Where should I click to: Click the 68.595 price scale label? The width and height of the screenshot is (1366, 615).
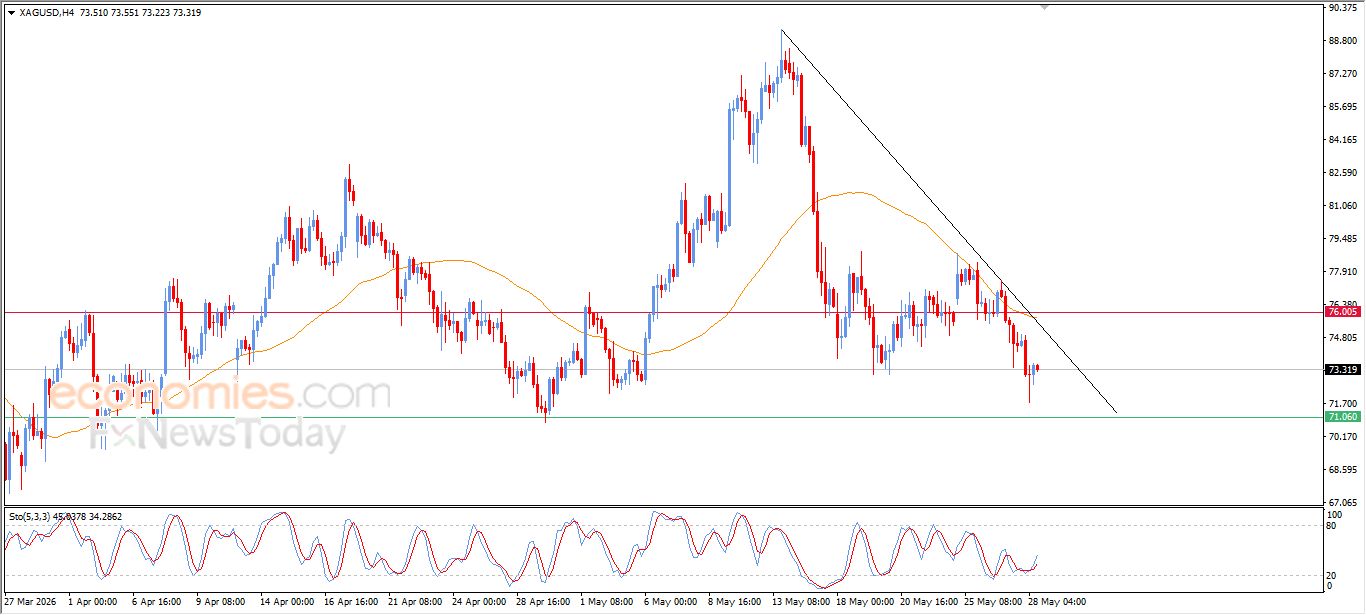coord(1342,470)
